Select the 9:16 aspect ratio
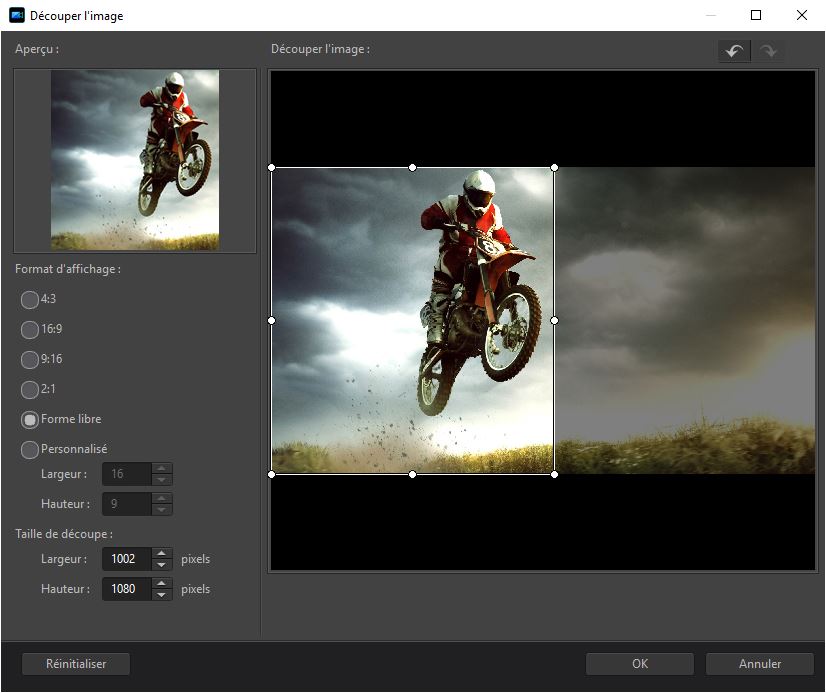Viewport: 826px width, 693px height. click(30, 359)
